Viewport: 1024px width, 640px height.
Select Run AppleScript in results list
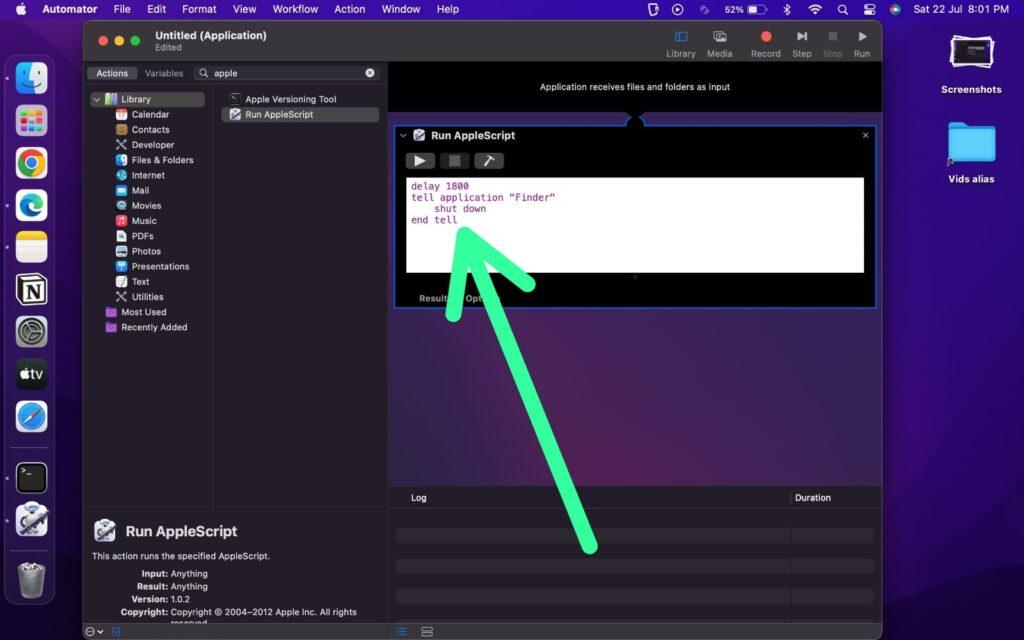tap(300, 114)
